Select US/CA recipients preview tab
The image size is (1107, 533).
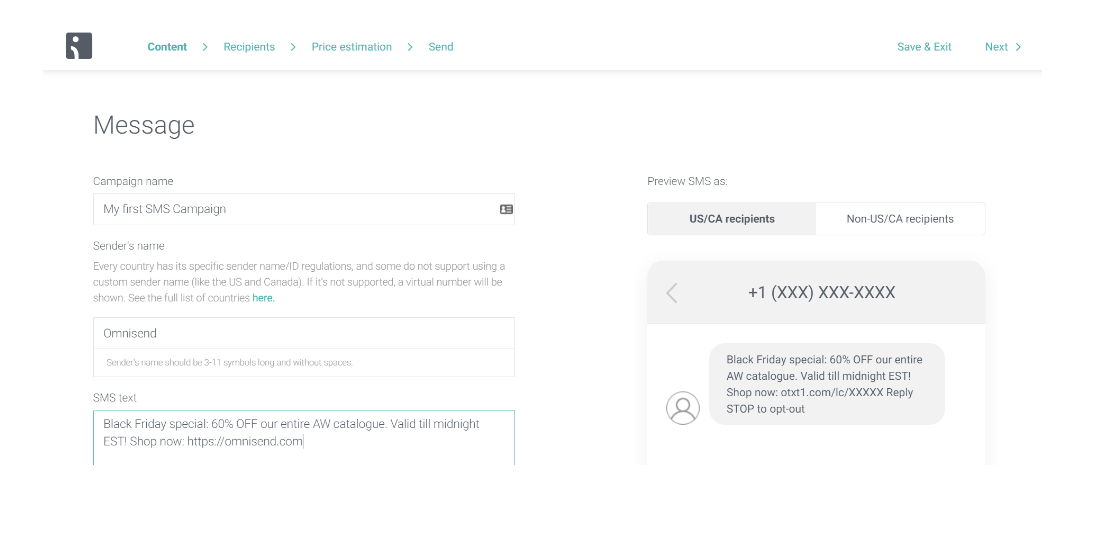731,219
